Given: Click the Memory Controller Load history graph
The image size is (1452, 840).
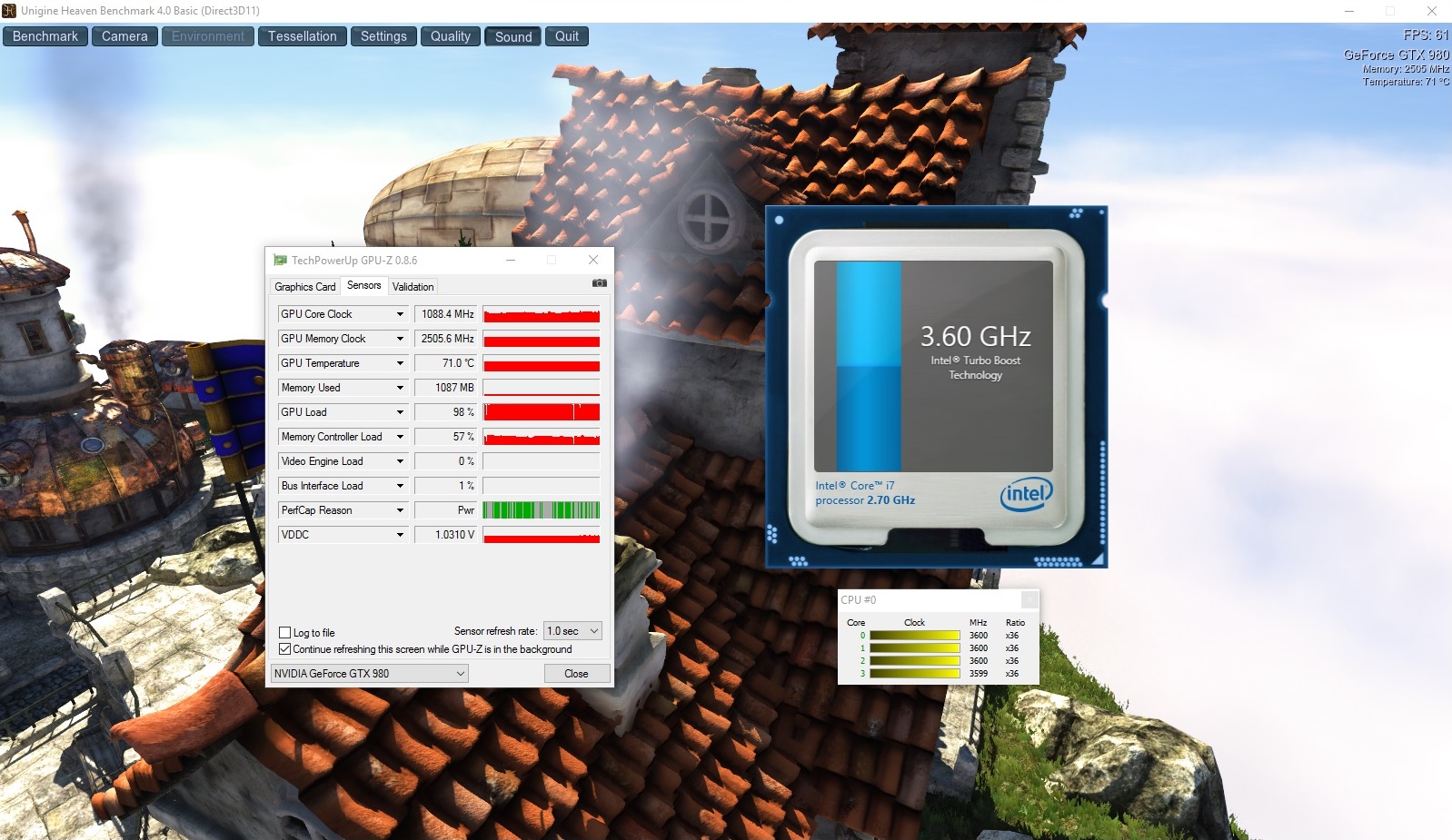Looking at the screenshot, I should pyautogui.click(x=542, y=437).
